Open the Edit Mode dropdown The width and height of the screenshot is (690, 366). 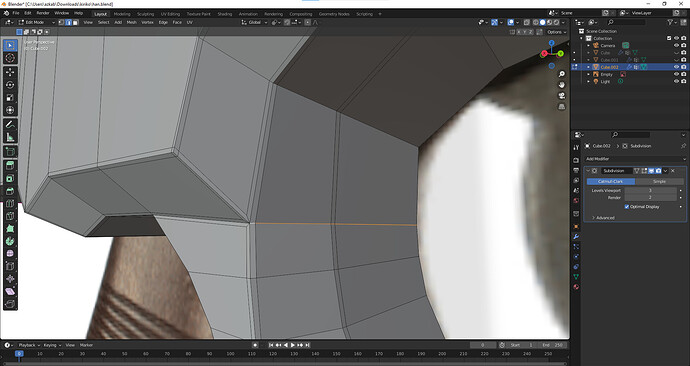click(37, 22)
